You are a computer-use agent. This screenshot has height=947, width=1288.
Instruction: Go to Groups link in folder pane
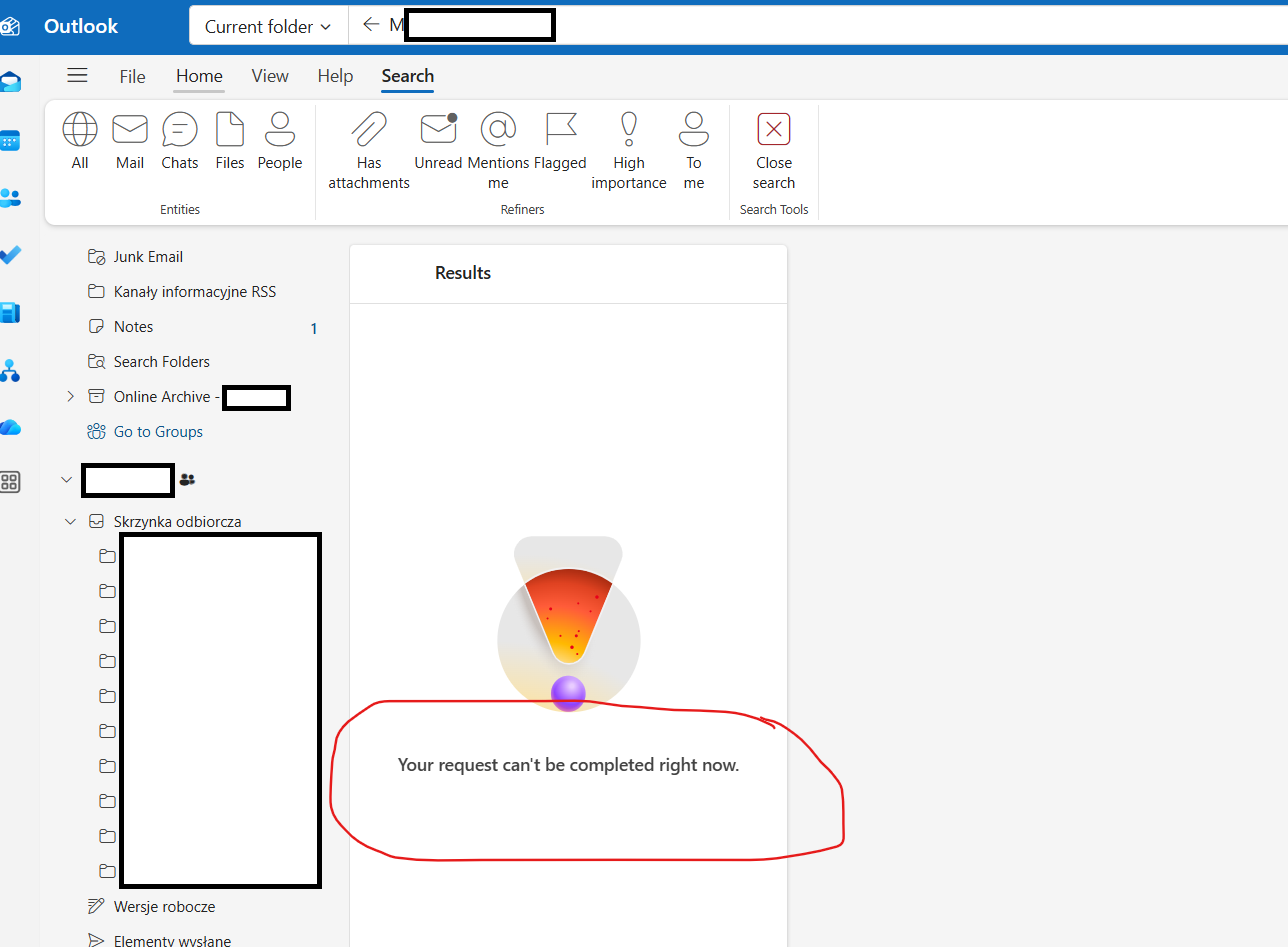coord(158,432)
